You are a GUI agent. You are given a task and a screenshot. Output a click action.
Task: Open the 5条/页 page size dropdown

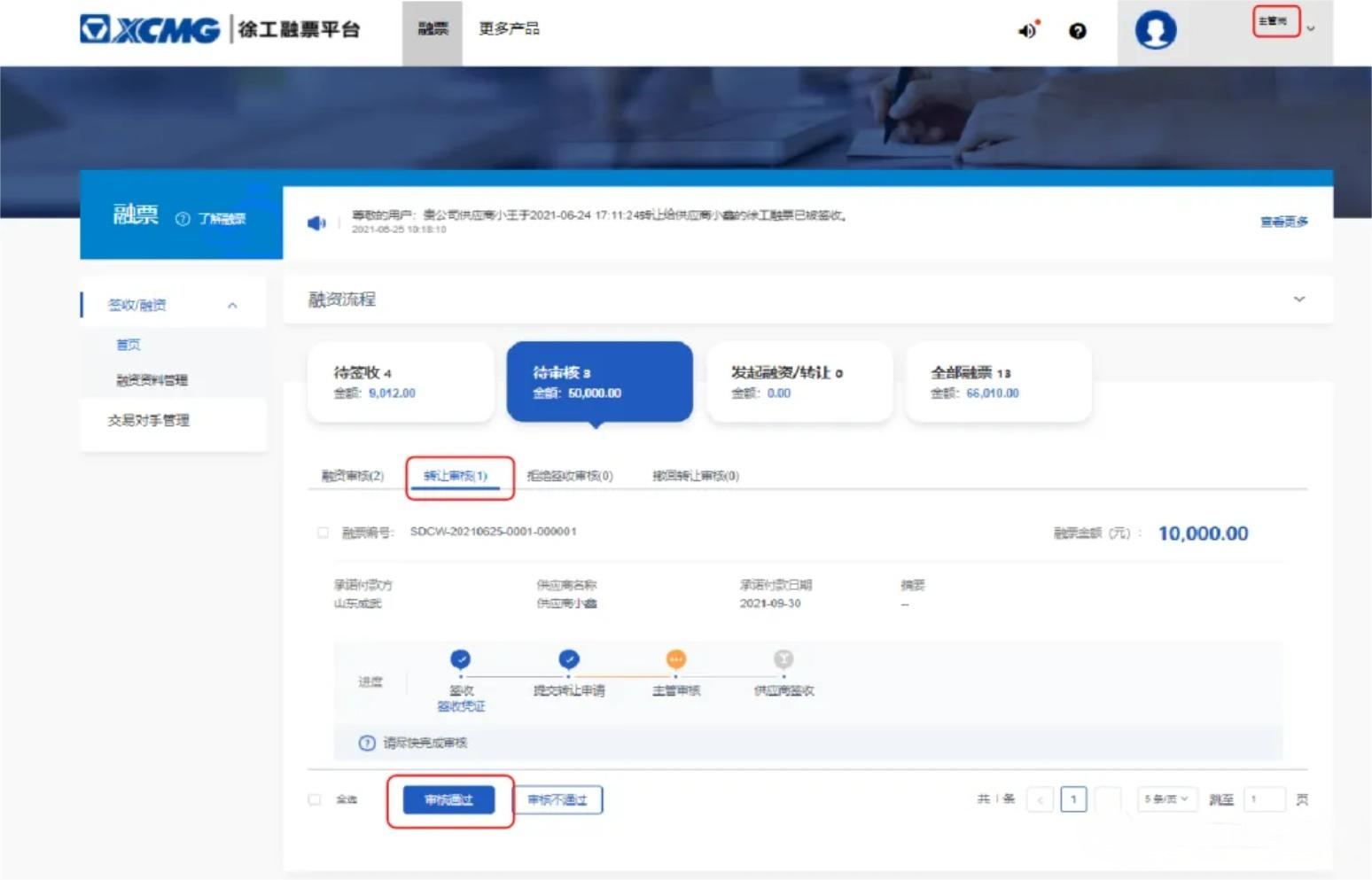pyautogui.click(x=1165, y=799)
